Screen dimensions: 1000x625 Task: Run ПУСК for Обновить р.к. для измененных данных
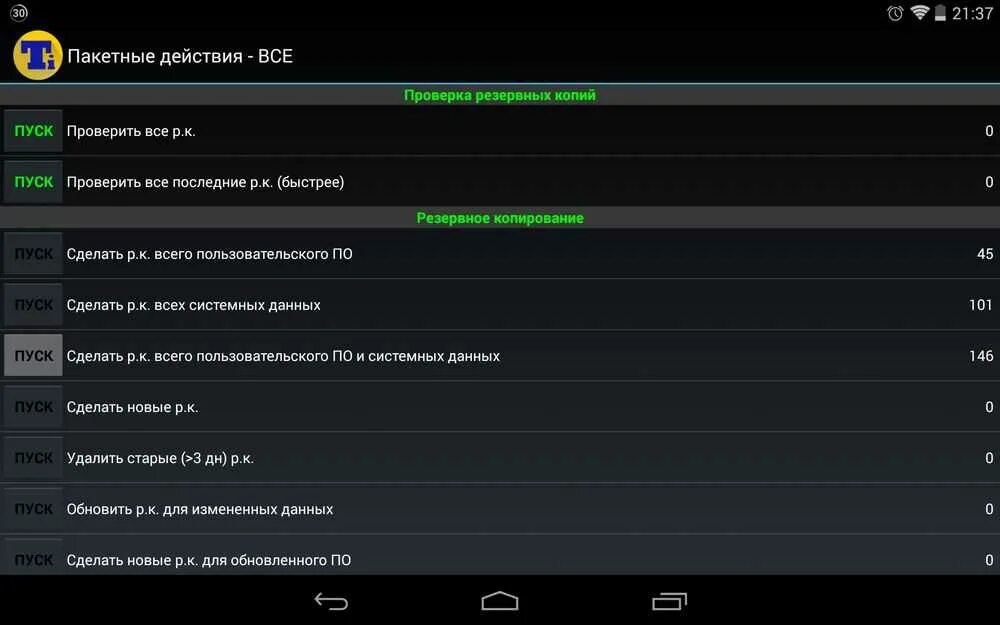(x=33, y=509)
